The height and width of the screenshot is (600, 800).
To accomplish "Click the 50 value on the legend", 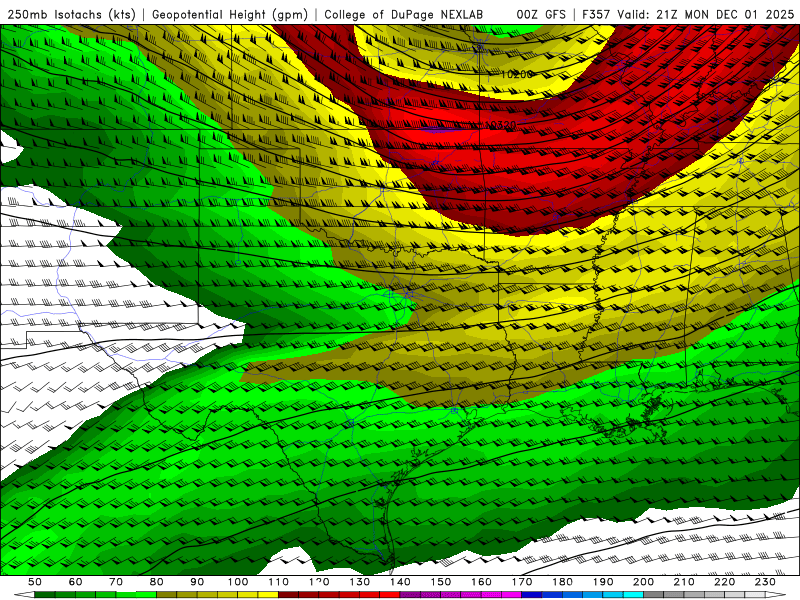I will pyautogui.click(x=34, y=582).
